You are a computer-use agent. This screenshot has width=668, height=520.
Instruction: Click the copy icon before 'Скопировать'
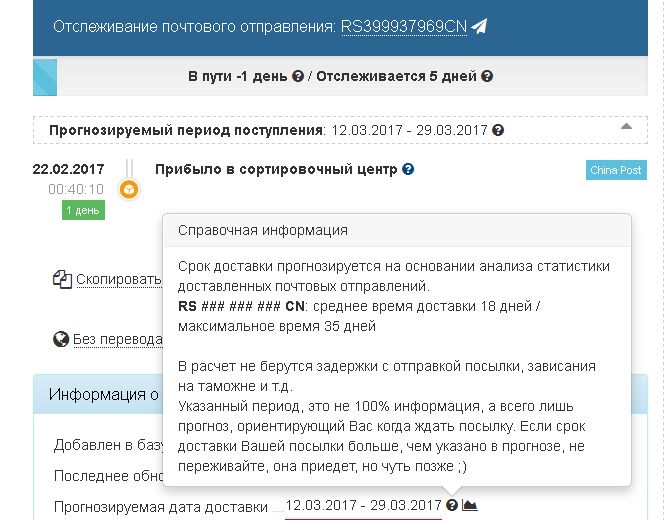click(62, 279)
